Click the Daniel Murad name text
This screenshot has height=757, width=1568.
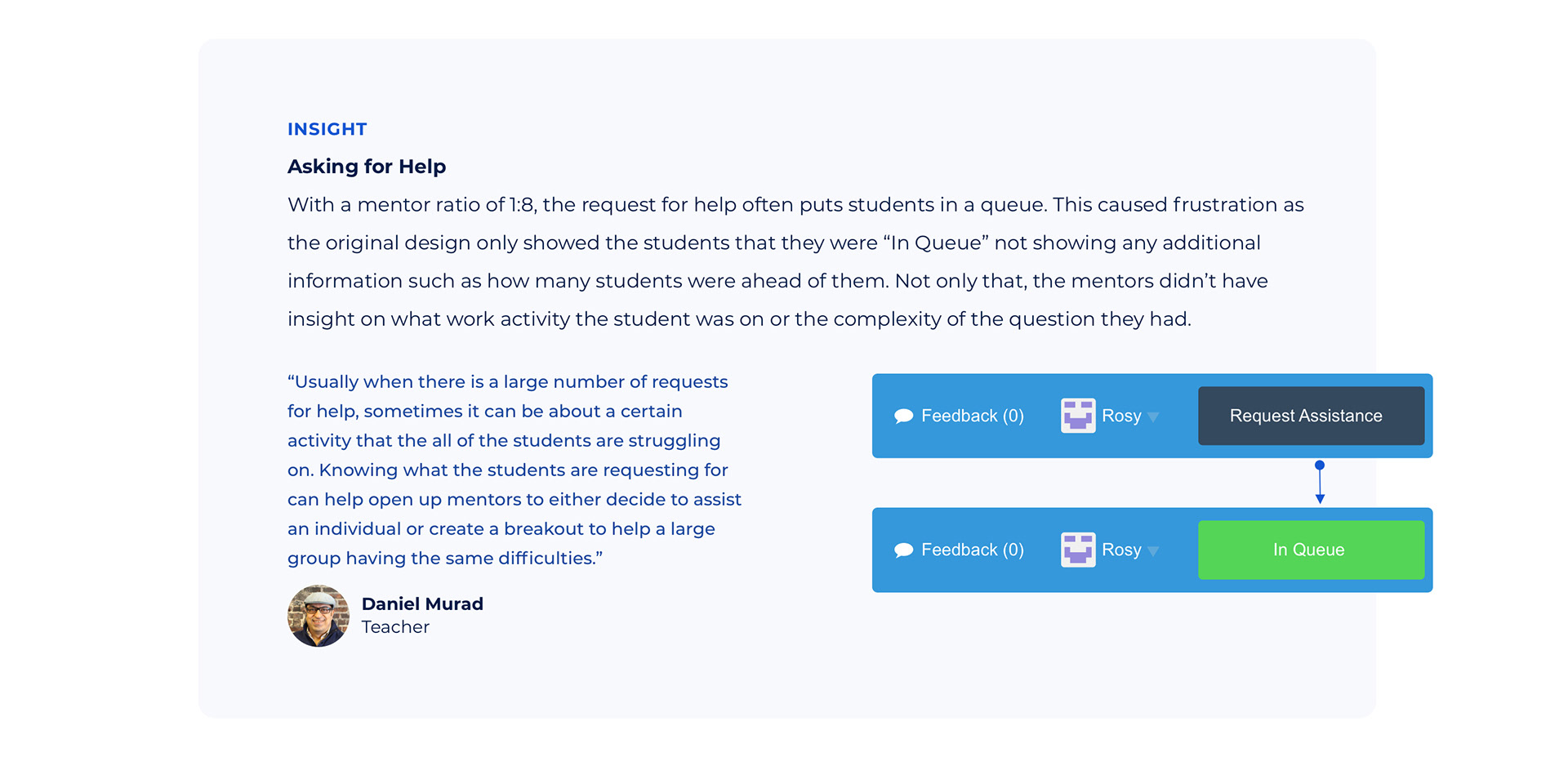(422, 603)
